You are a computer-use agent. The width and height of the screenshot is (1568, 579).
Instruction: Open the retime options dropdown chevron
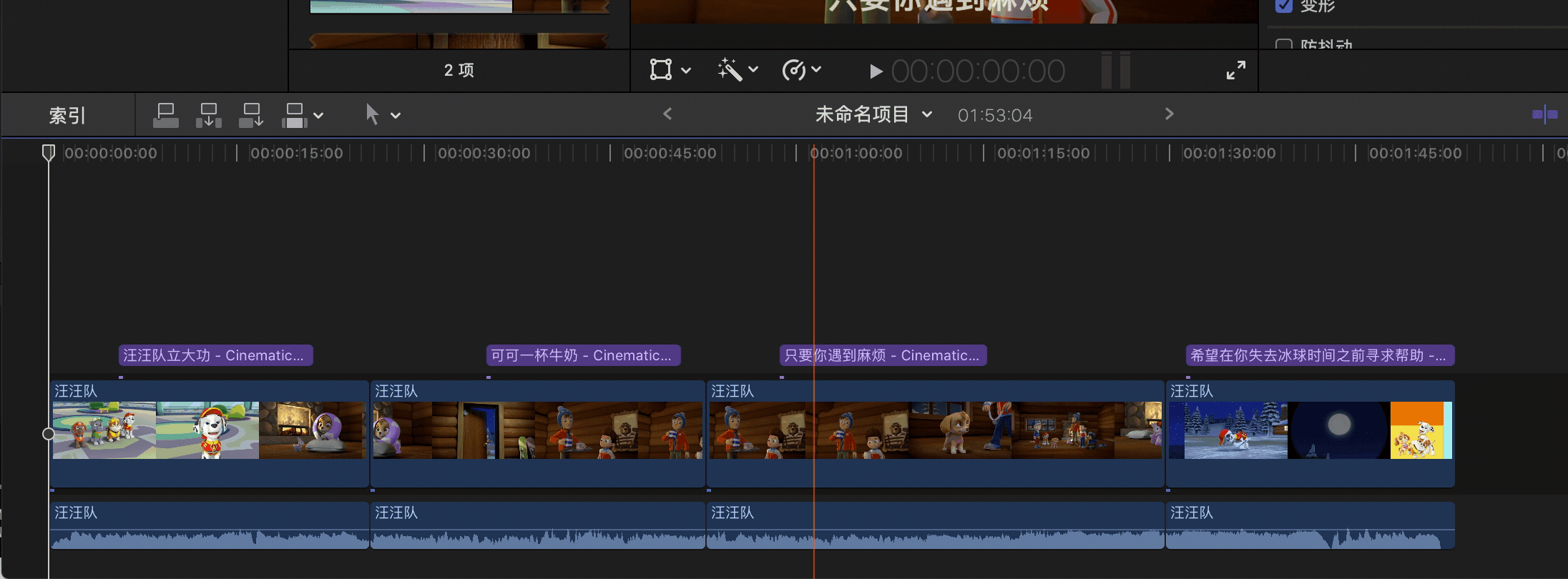coord(816,69)
